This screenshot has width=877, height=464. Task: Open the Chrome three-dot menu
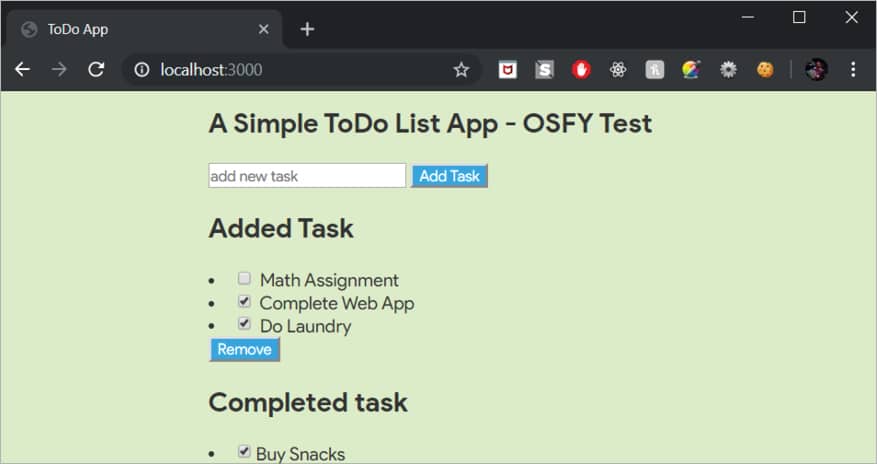[853, 70]
